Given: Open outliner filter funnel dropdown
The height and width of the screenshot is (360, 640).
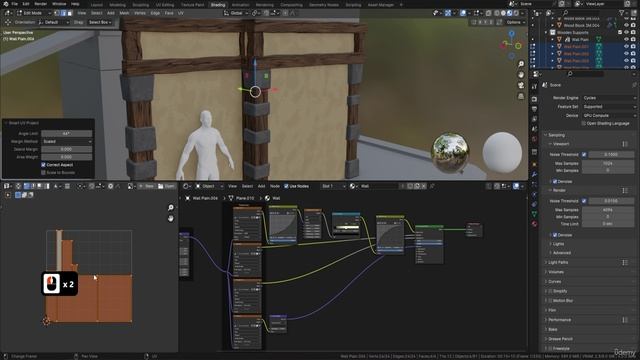Looking at the screenshot, I should coord(623,13).
